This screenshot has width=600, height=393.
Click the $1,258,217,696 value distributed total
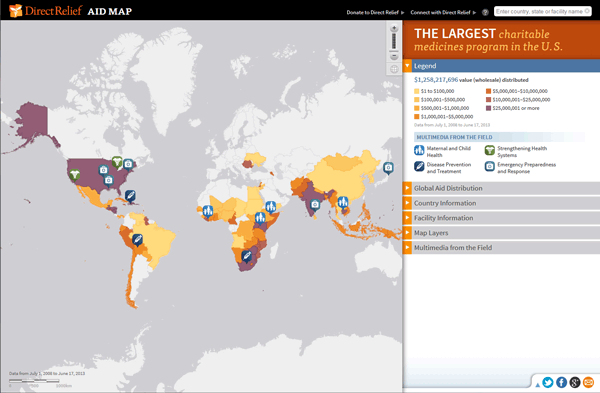pos(471,80)
